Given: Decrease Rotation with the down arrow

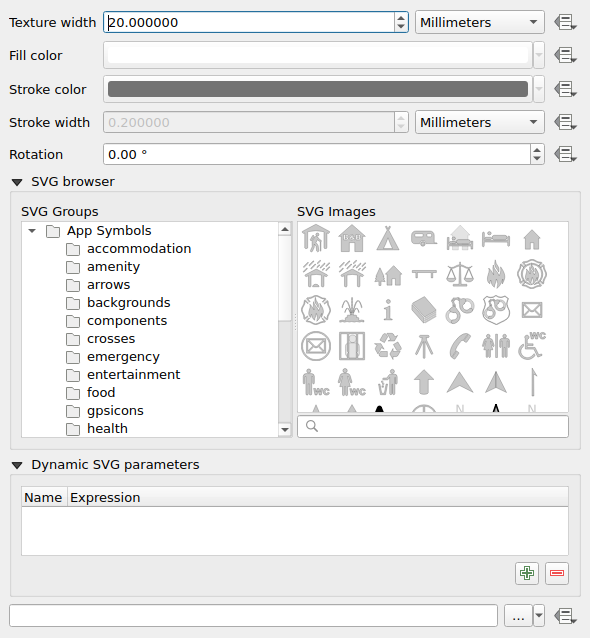Looking at the screenshot, I should click(x=537, y=158).
